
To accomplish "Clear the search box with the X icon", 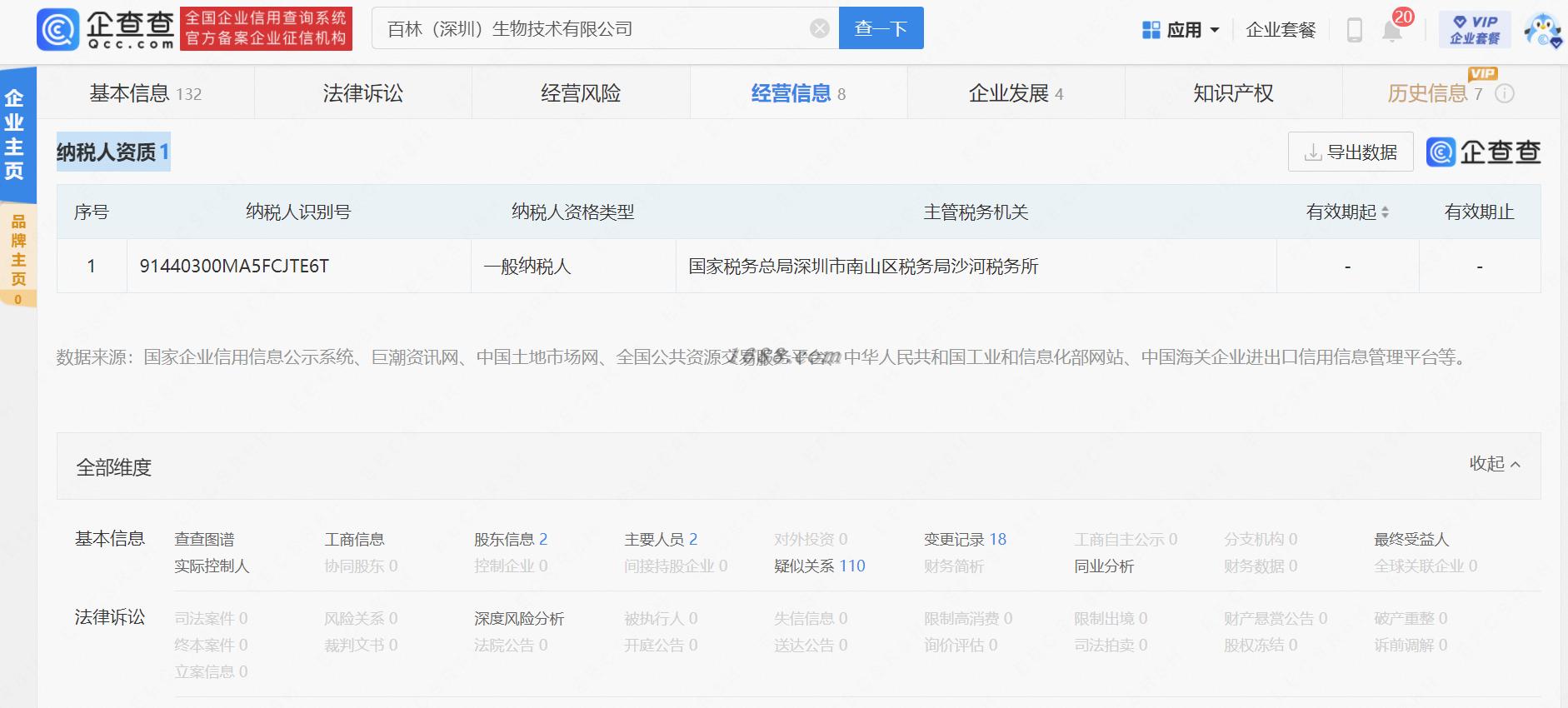I will coord(820,29).
